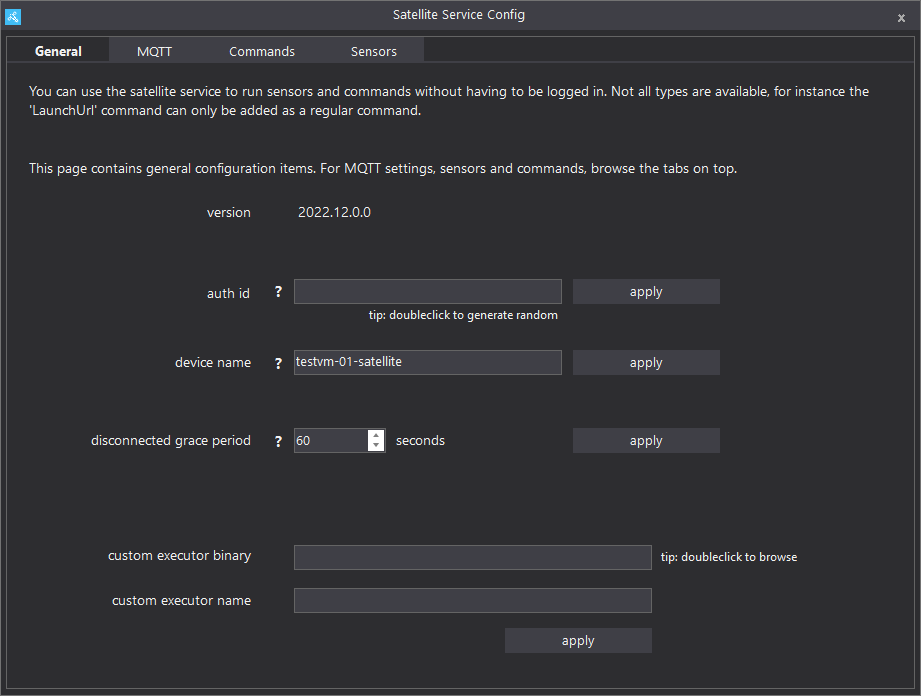The image size is (921, 696).
Task: Open the Sensors tab
Action: tap(374, 51)
